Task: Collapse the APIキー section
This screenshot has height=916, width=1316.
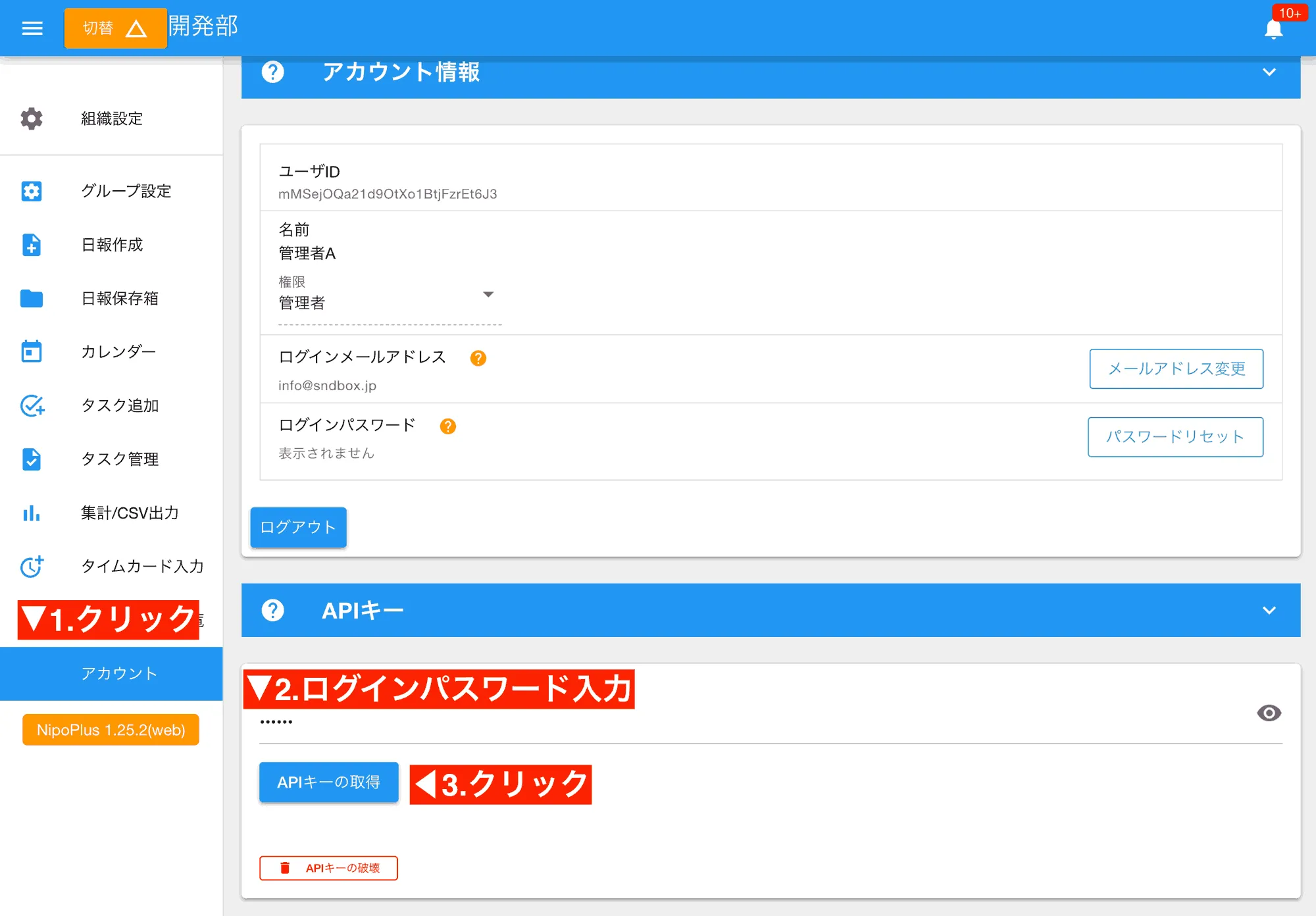Action: [1270, 610]
